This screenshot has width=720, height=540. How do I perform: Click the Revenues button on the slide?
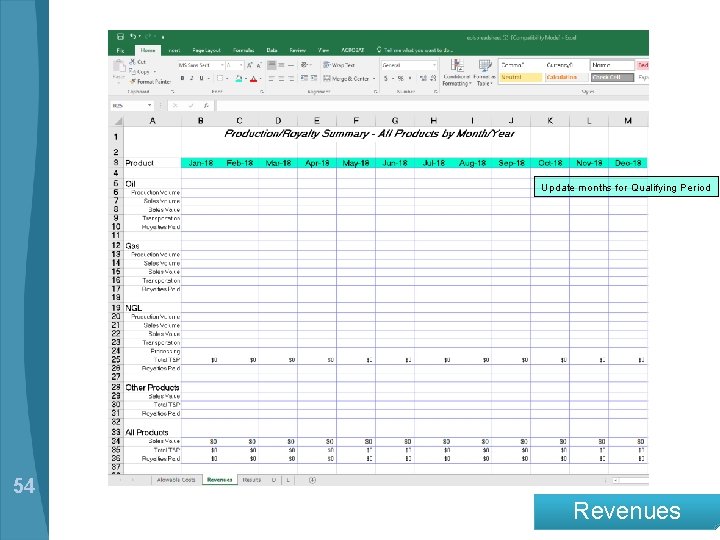tap(627, 512)
